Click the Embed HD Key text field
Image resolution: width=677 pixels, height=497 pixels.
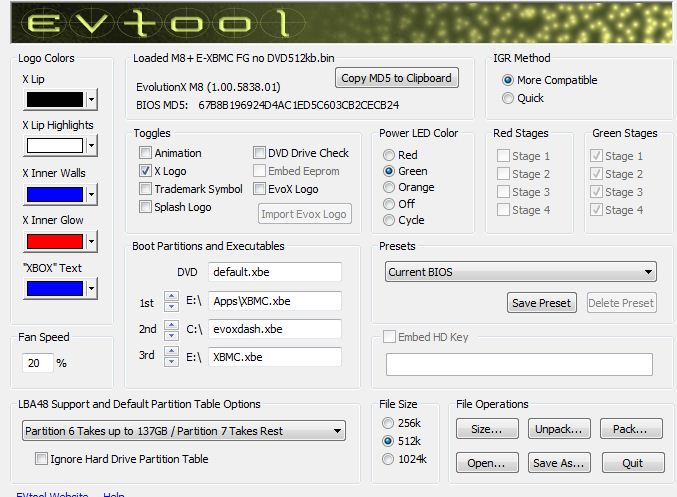tap(519, 364)
